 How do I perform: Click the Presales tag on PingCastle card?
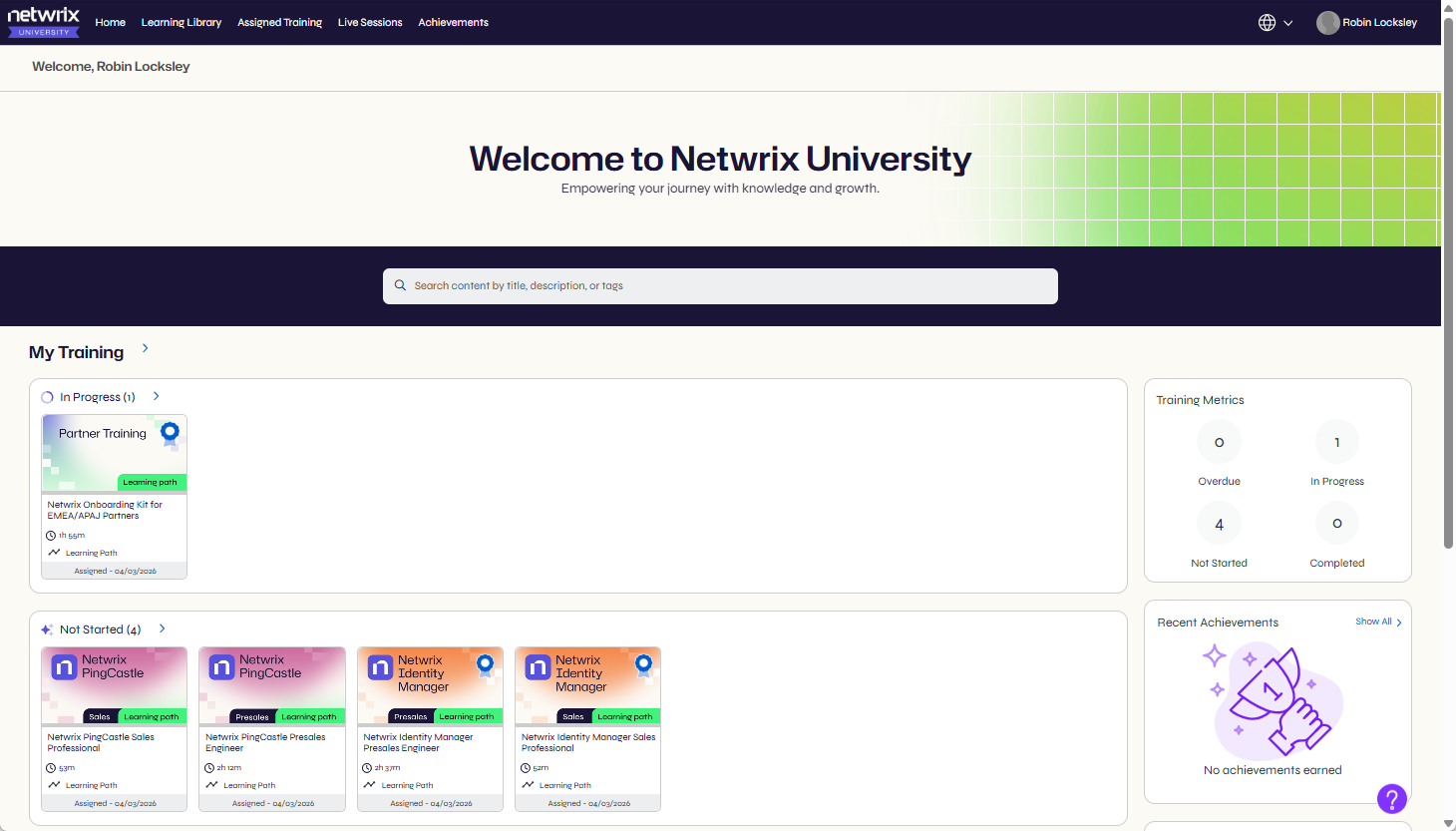(x=252, y=716)
